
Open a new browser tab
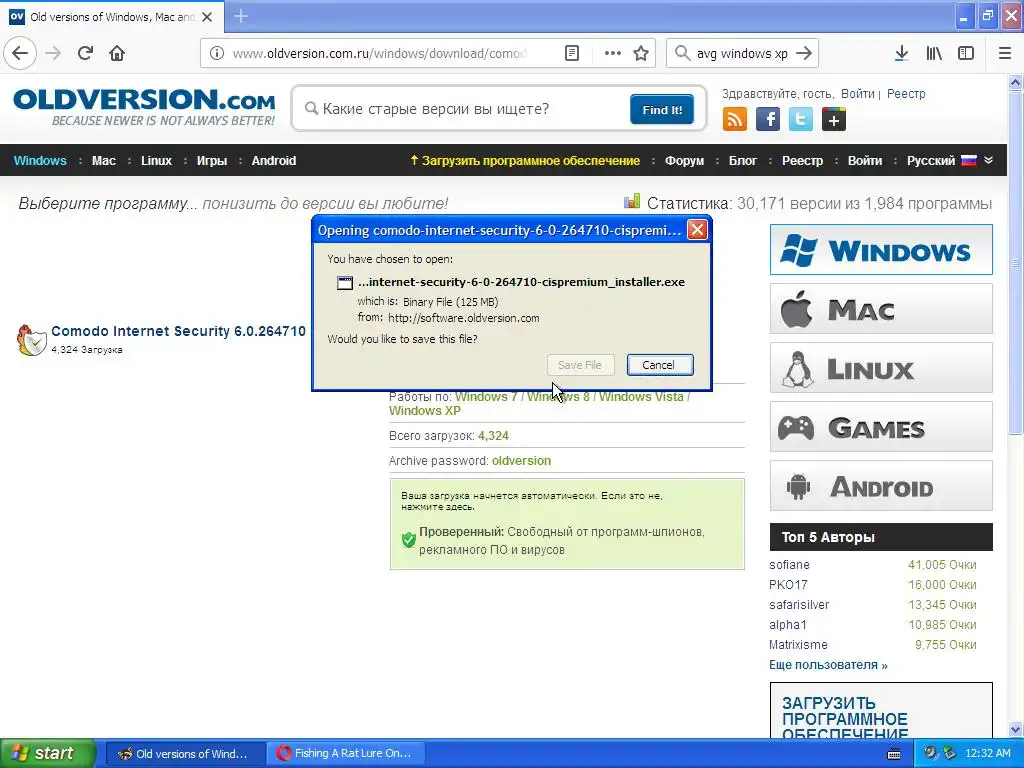pyautogui.click(x=241, y=16)
